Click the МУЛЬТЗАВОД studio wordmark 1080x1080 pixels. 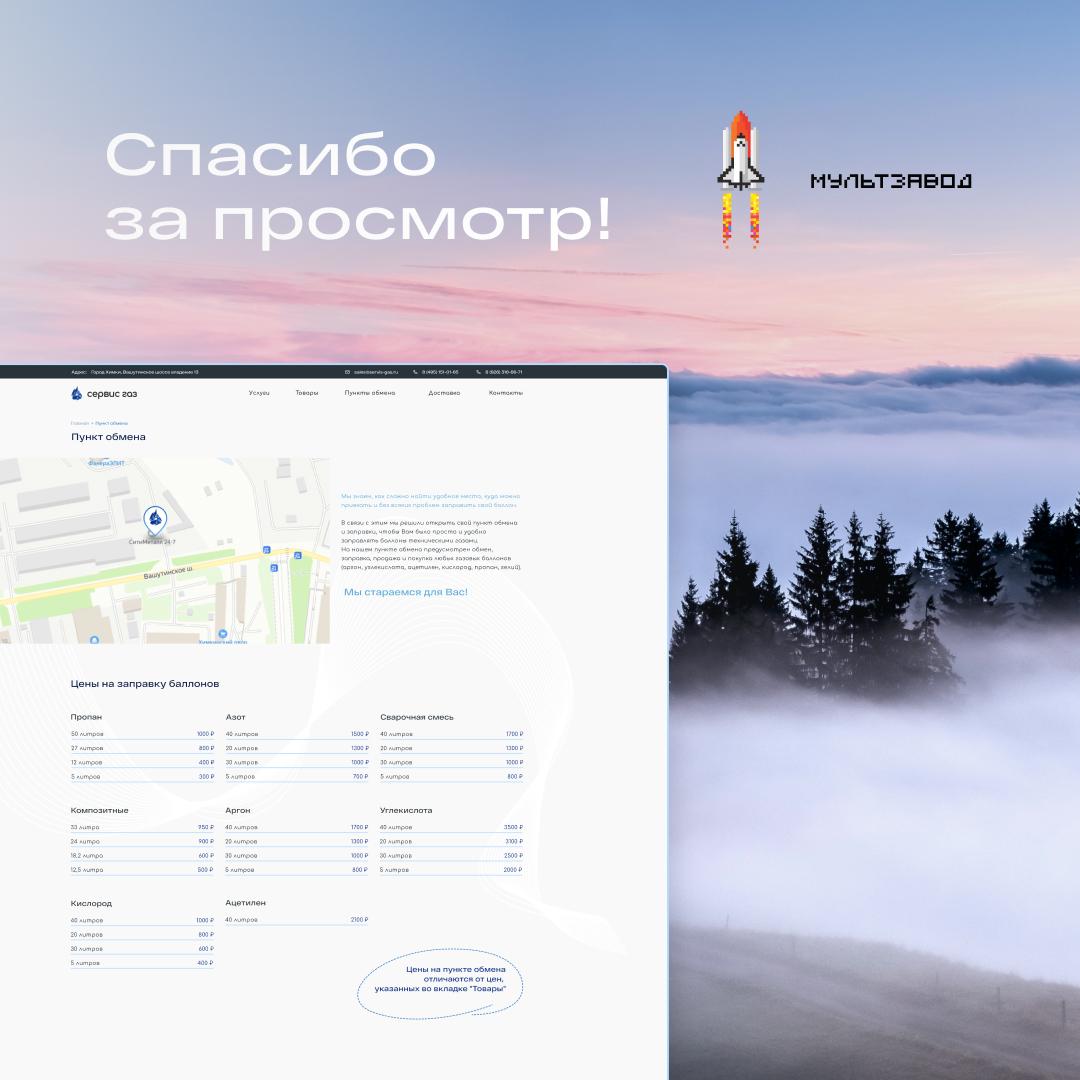pyautogui.click(x=890, y=181)
